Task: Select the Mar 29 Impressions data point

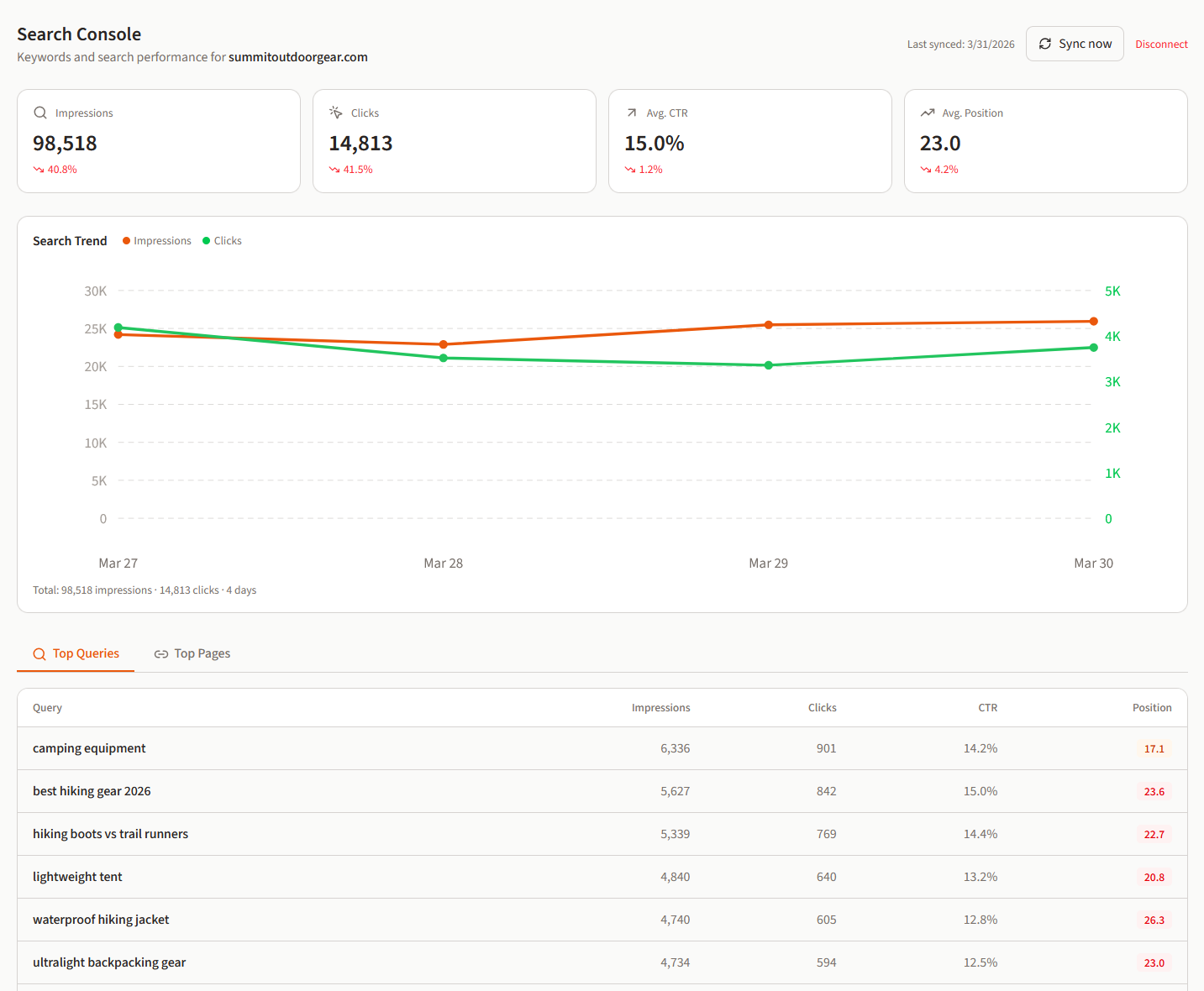Action: (768, 325)
